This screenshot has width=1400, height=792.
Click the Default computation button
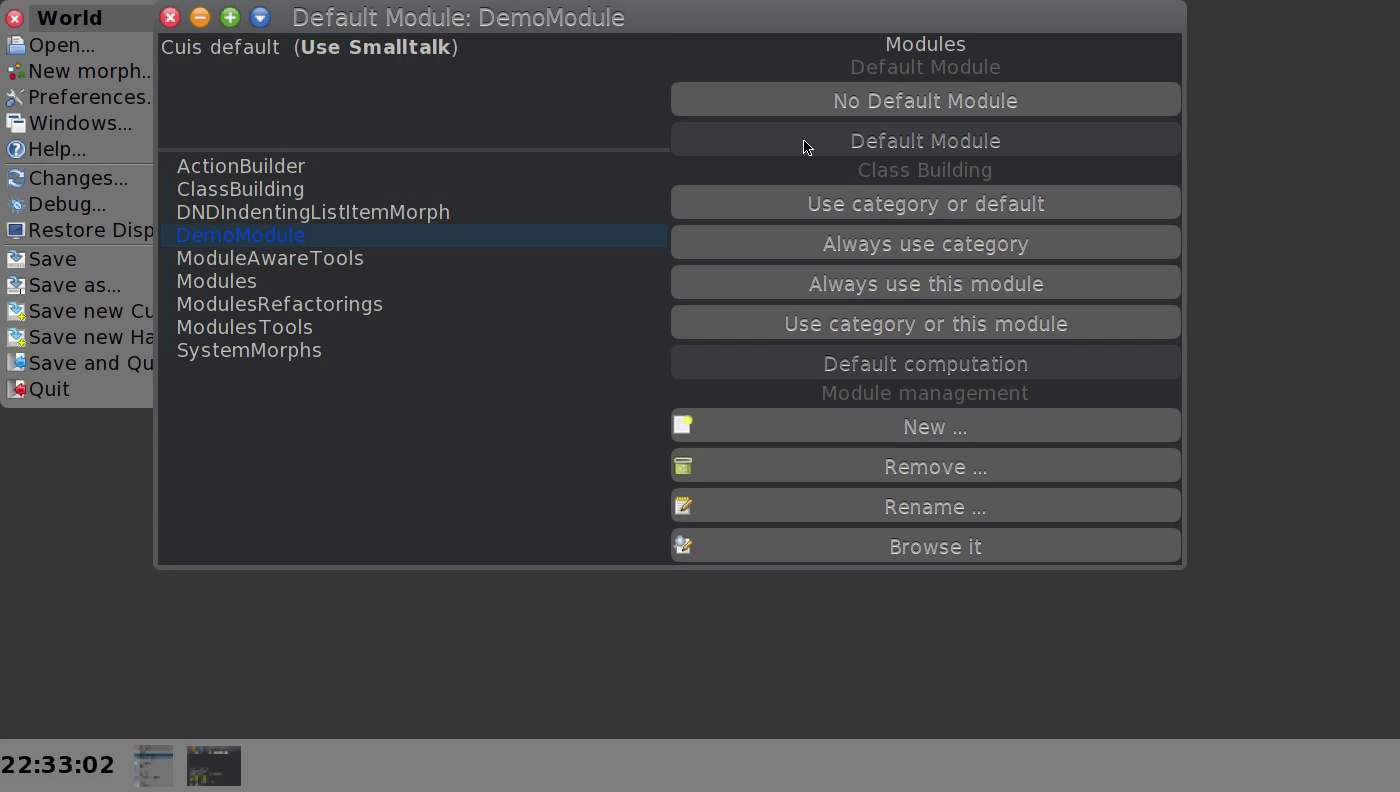click(x=925, y=363)
